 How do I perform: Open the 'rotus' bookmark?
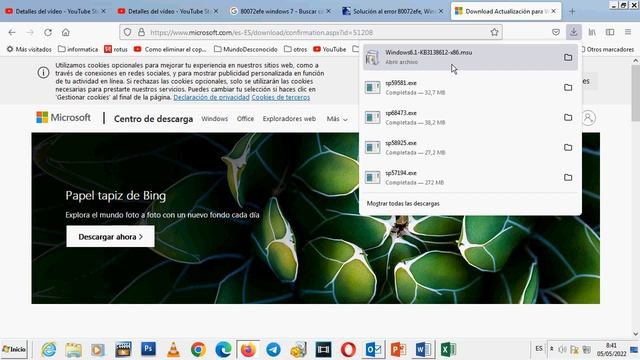(116, 49)
